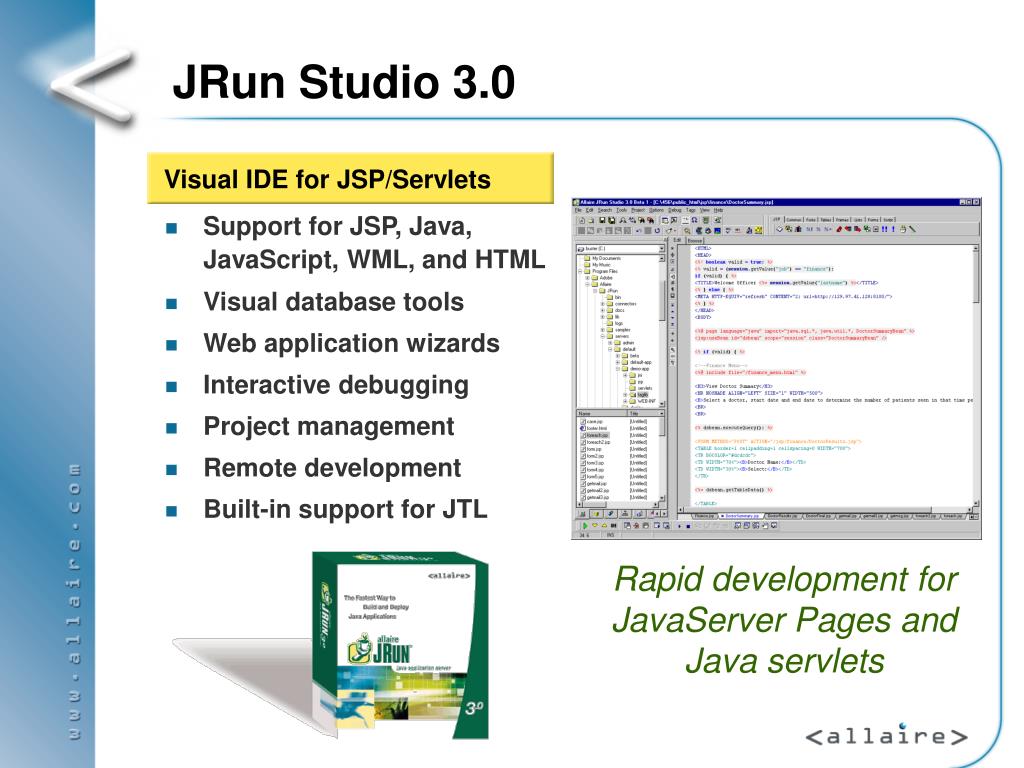Click the JRun product box image

coord(400,645)
